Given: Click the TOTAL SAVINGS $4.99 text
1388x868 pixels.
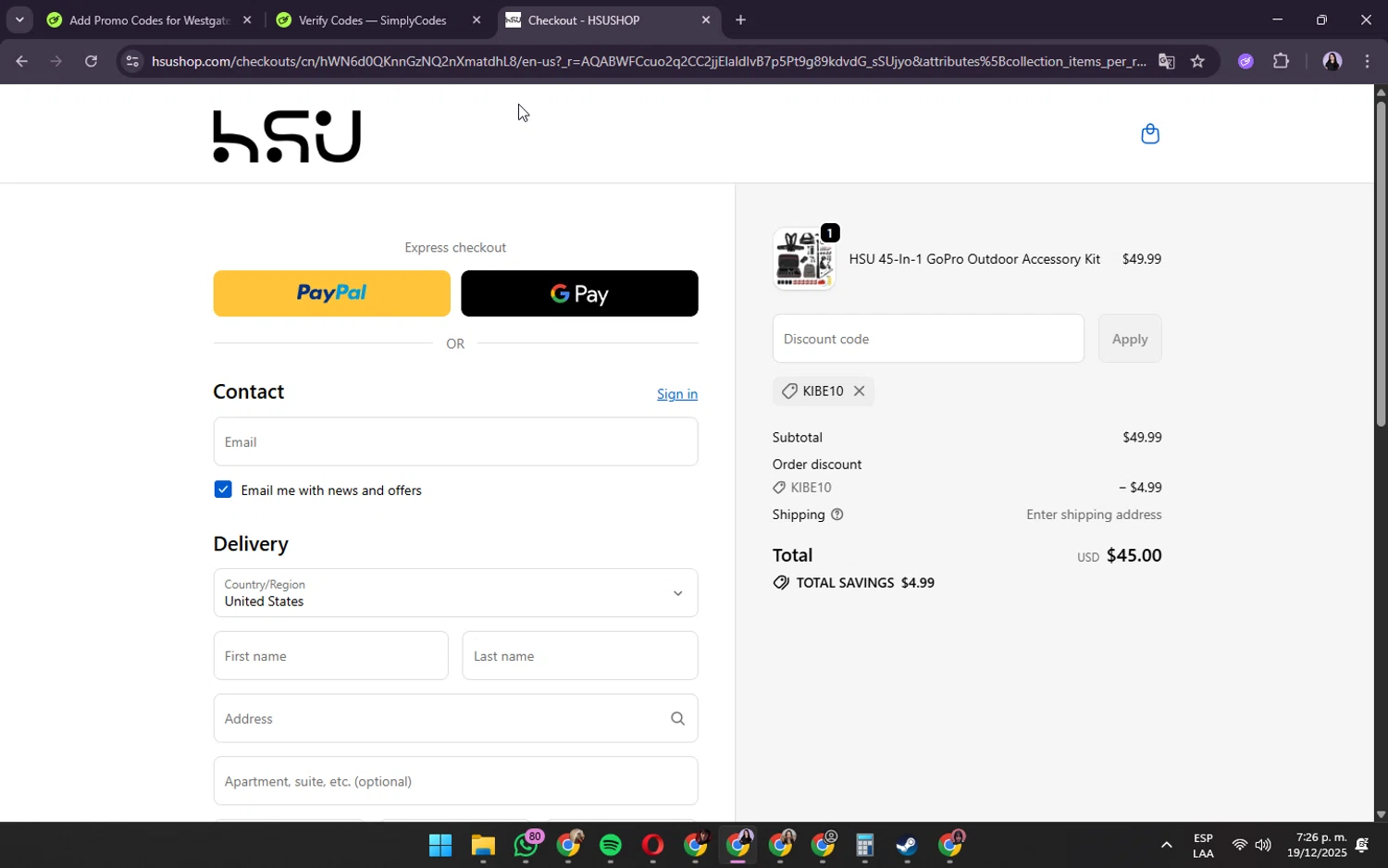Looking at the screenshot, I should [x=865, y=583].
